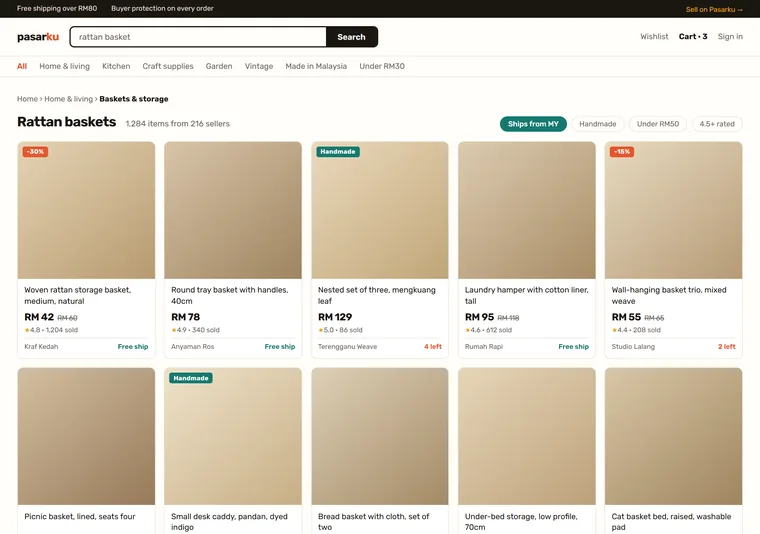
Task: Visit seller Kraf Kedah
Action: (41, 347)
